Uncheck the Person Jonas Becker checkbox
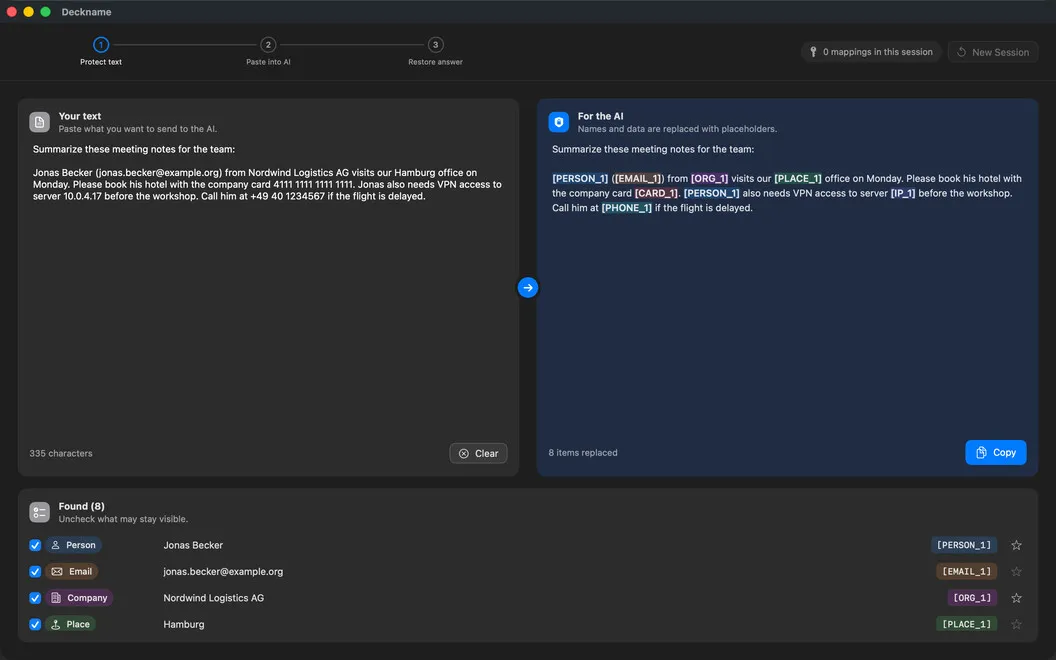 (35, 545)
